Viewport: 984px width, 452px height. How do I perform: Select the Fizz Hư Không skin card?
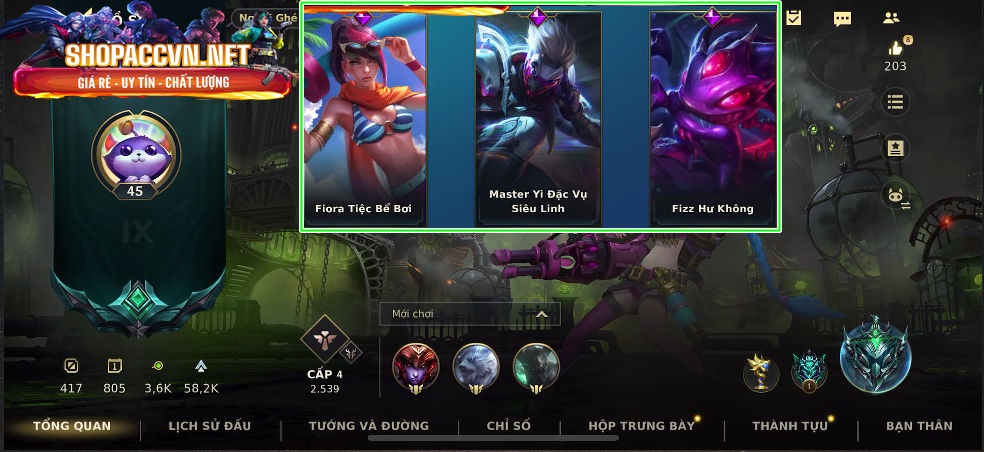713,119
